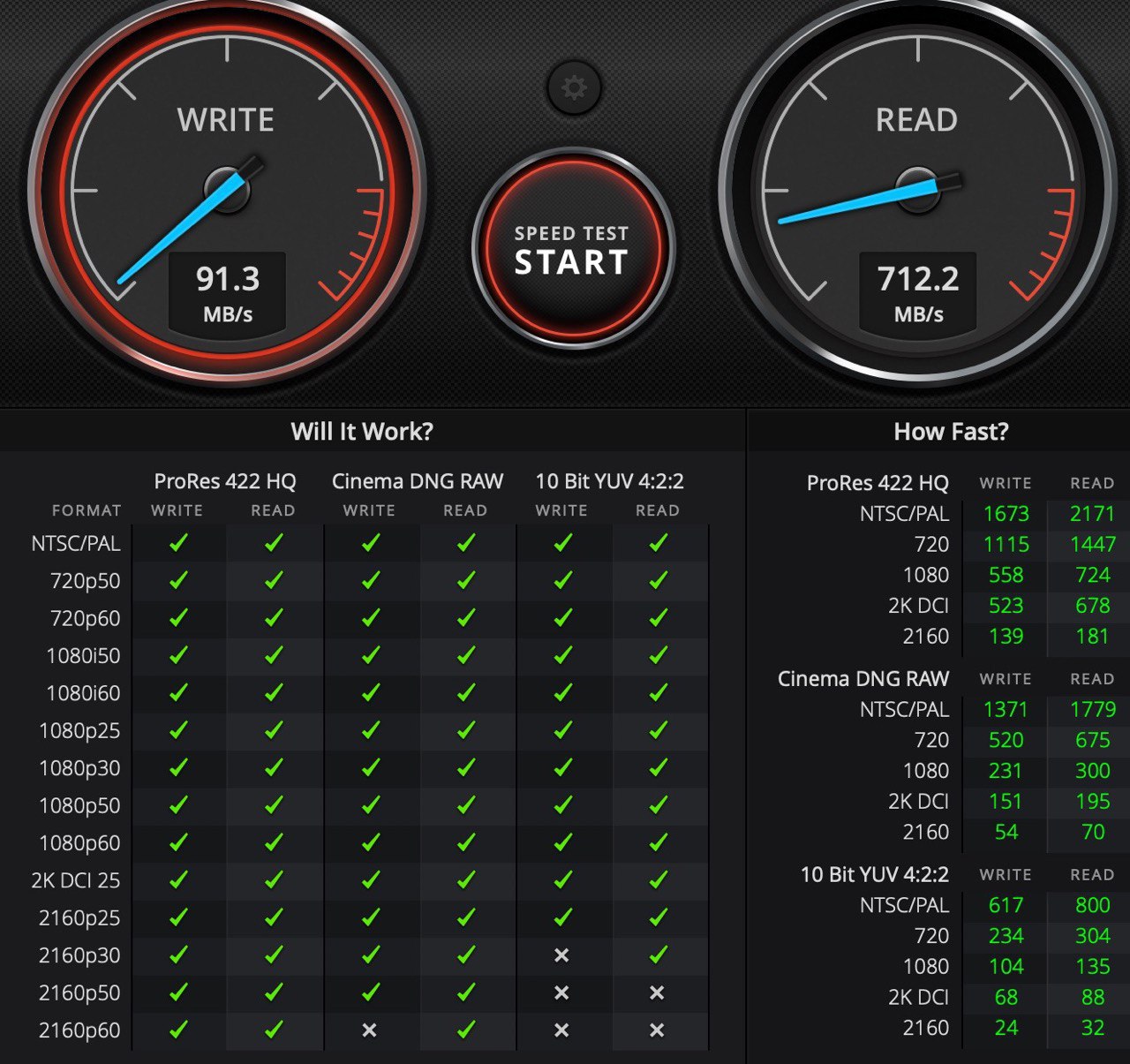The width and height of the screenshot is (1130, 1064).
Task: Click the checkmark for 2160p60 Cinema DNG RAW read
Action: click(x=466, y=1029)
